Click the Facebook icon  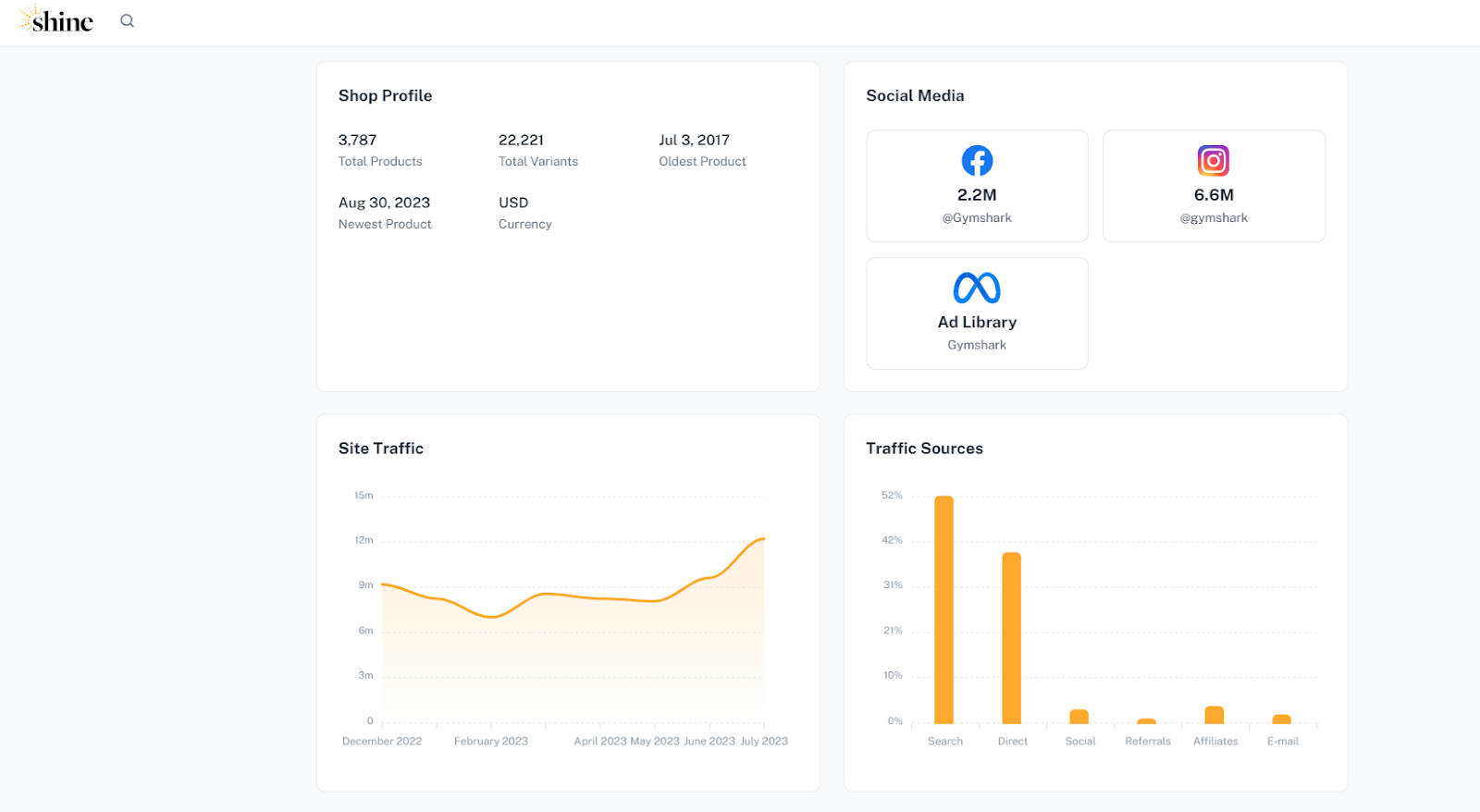point(977,161)
